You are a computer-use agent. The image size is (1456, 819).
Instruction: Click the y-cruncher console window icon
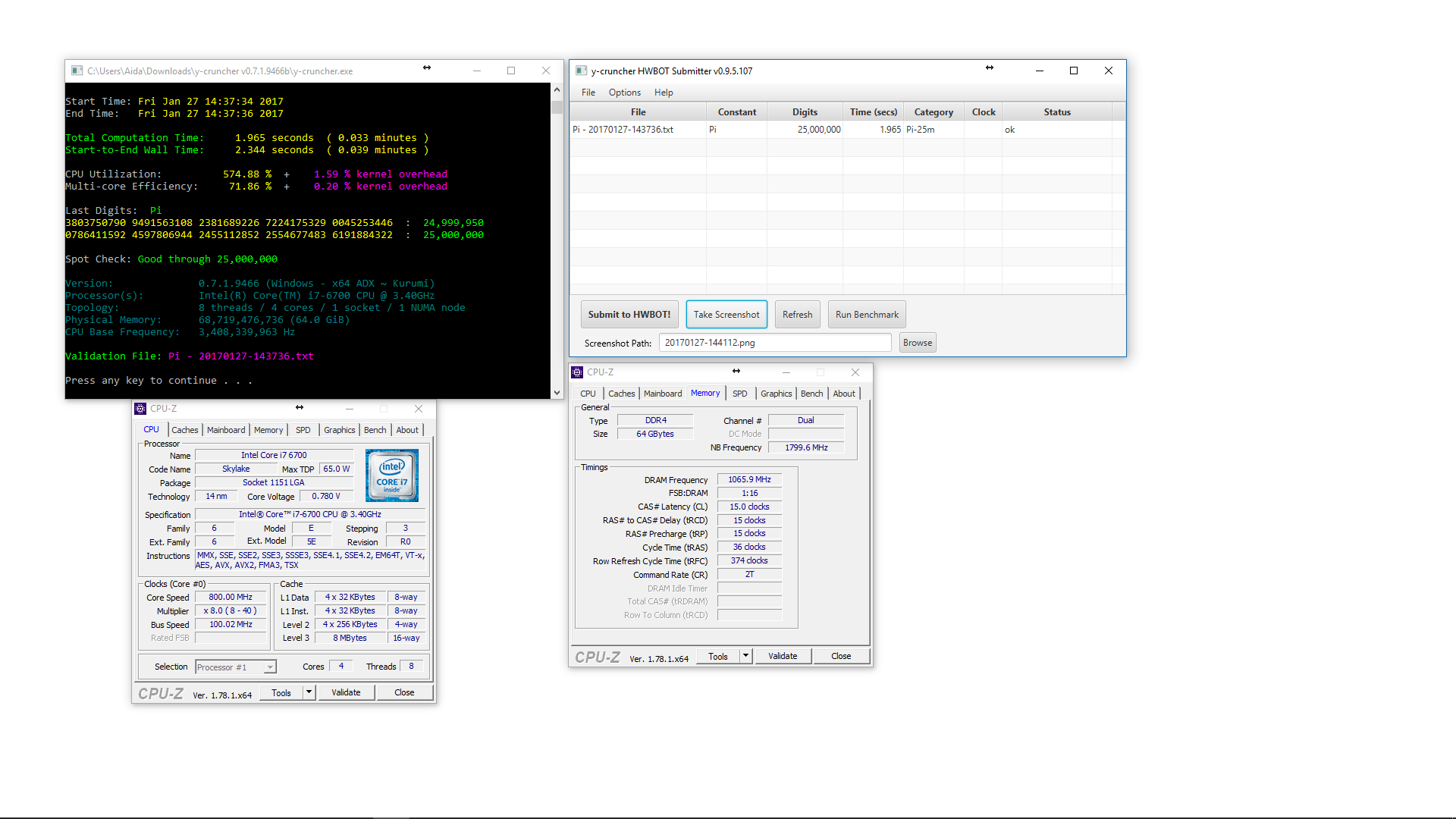[x=77, y=71]
